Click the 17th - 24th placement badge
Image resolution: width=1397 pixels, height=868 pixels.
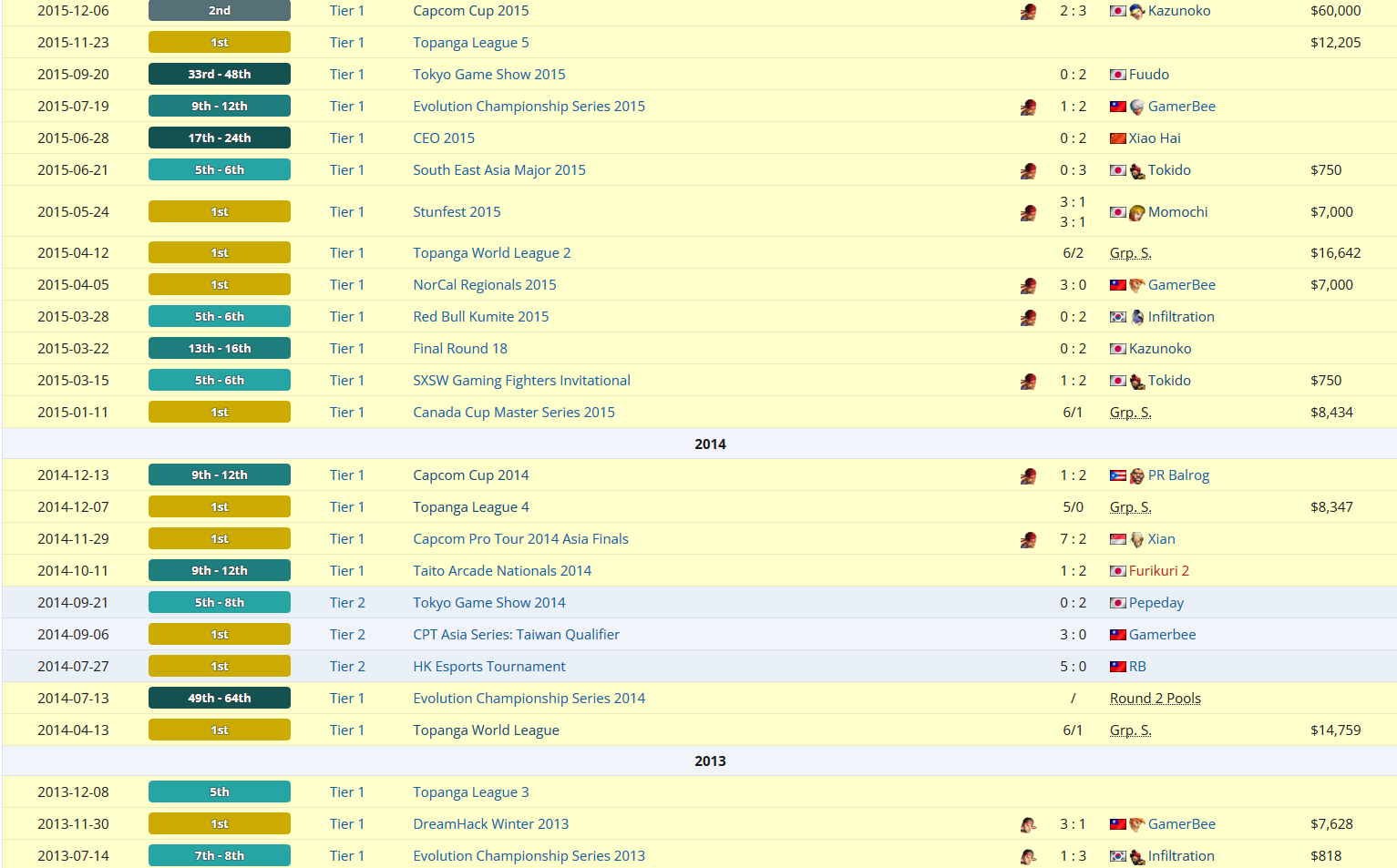pos(220,138)
